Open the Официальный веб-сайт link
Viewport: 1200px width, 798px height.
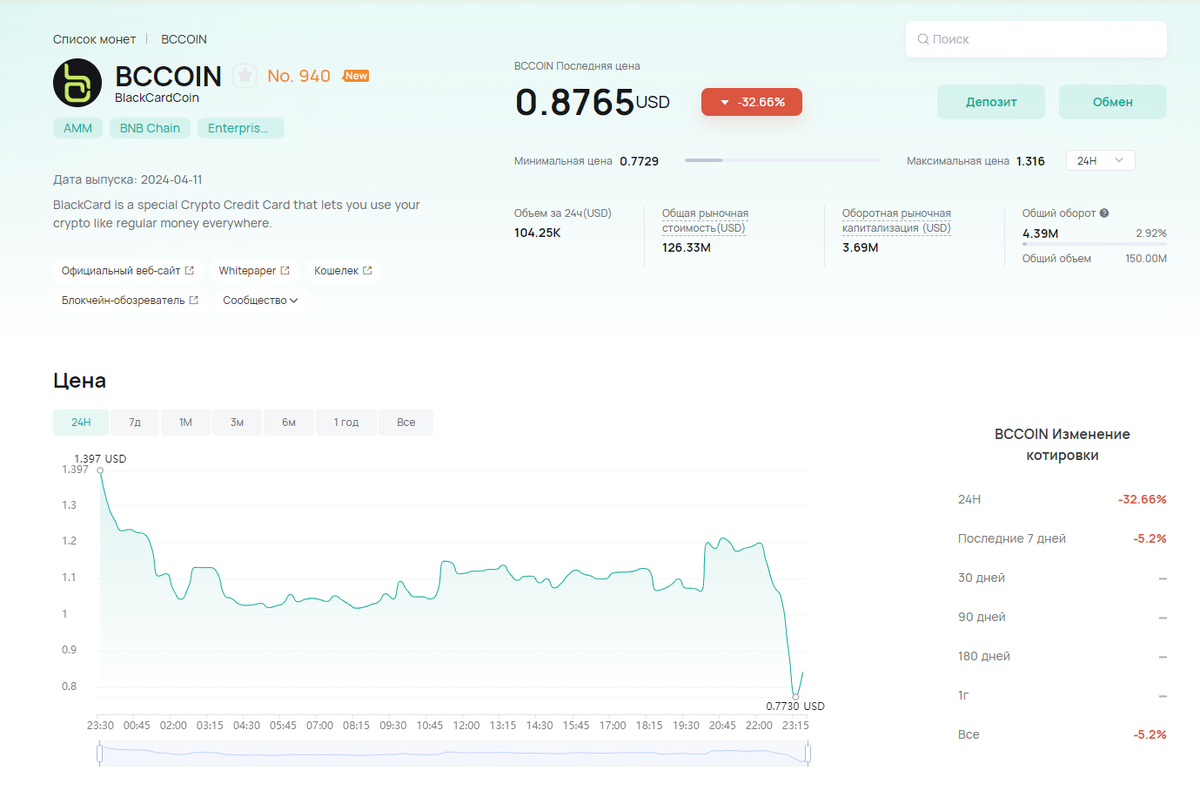tap(128, 270)
